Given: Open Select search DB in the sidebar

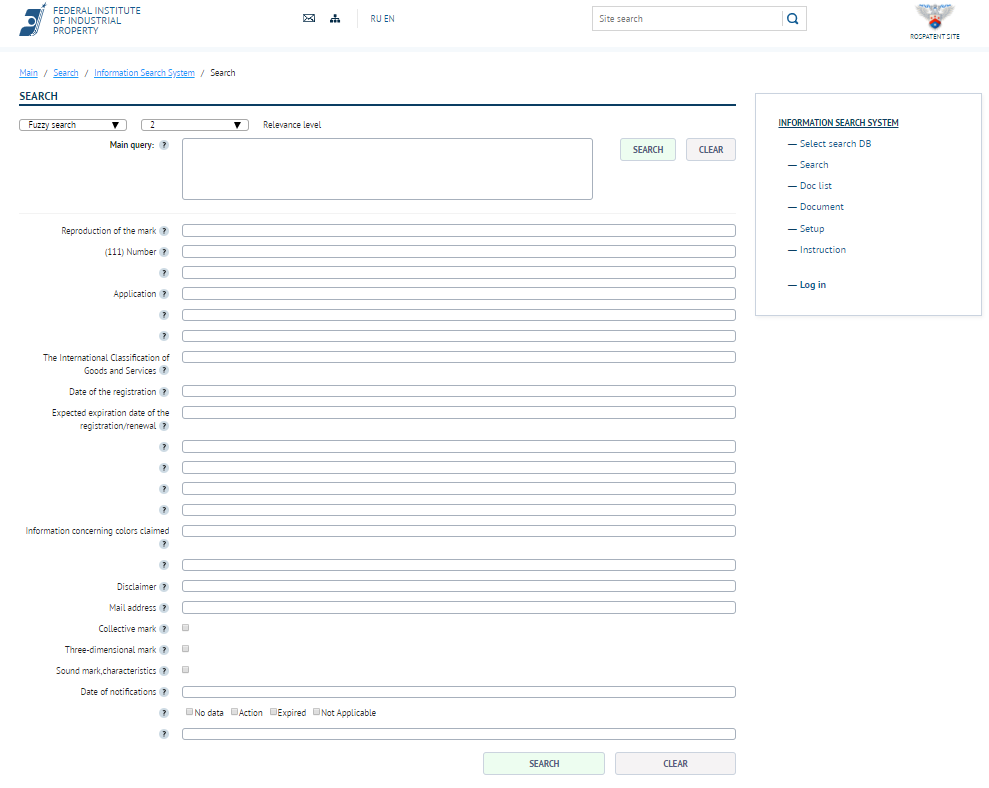Looking at the screenshot, I should point(835,144).
